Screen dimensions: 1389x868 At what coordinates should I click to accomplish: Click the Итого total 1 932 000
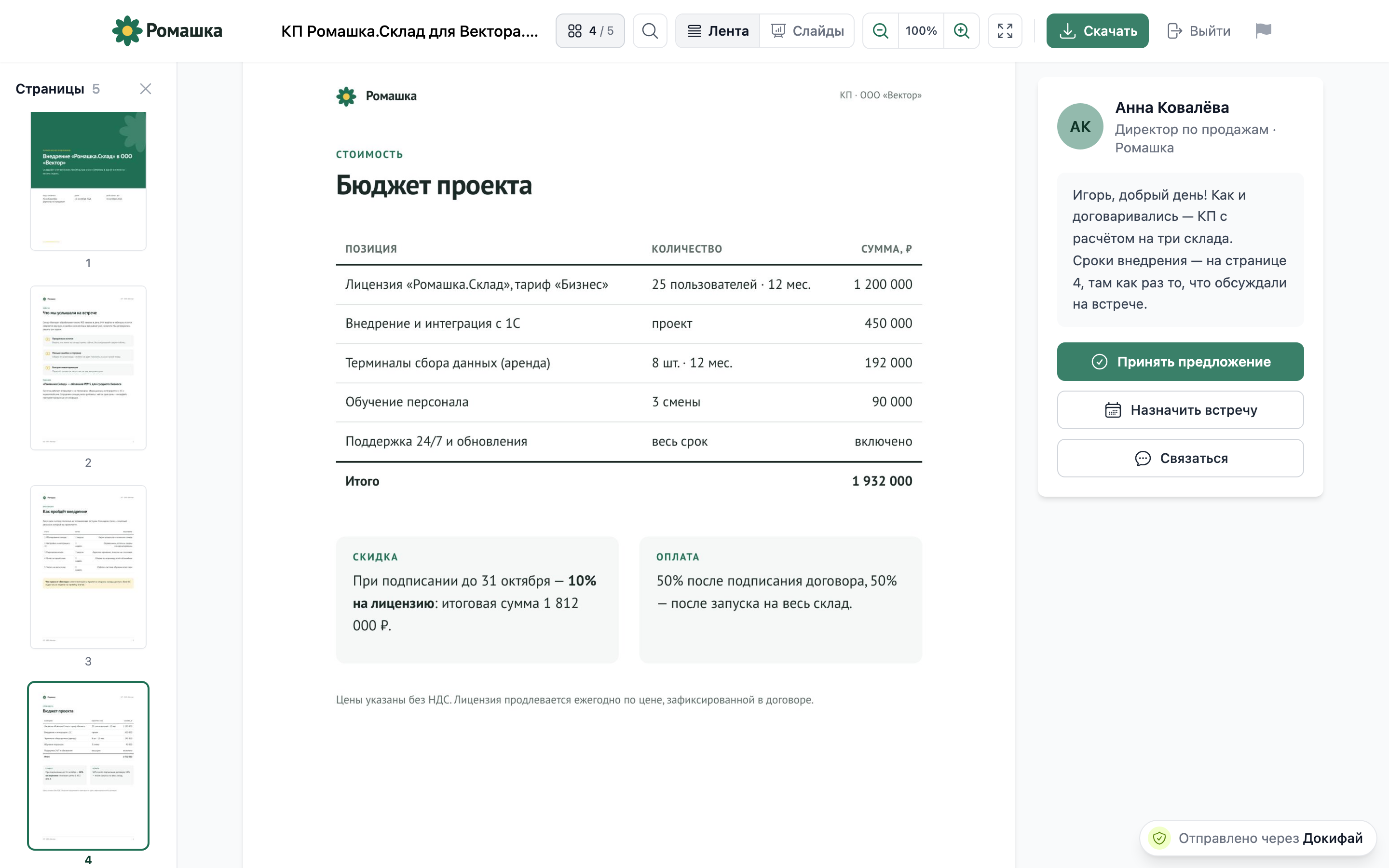coord(882,481)
